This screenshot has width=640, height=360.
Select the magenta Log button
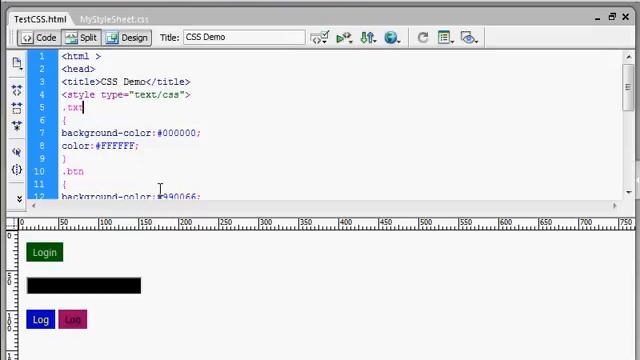[73, 320]
